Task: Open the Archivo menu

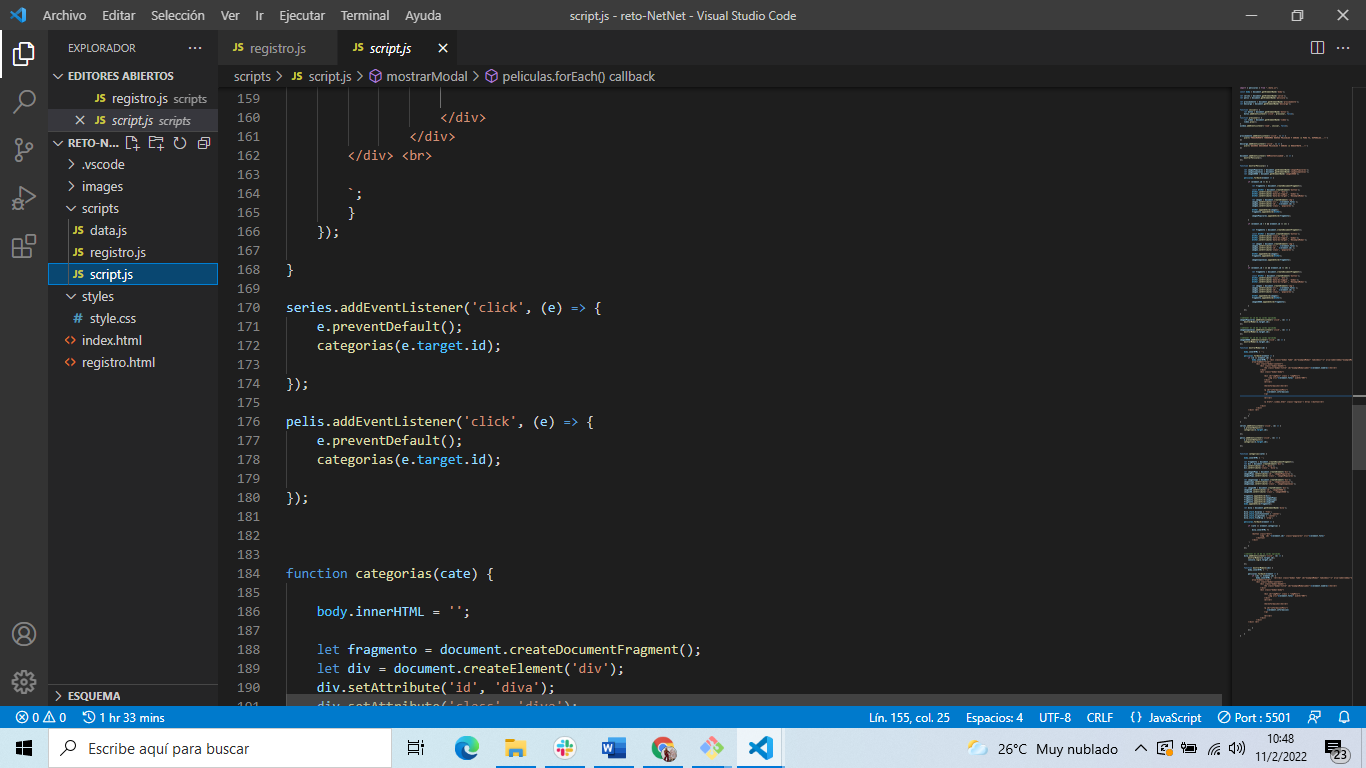Action: [64, 16]
